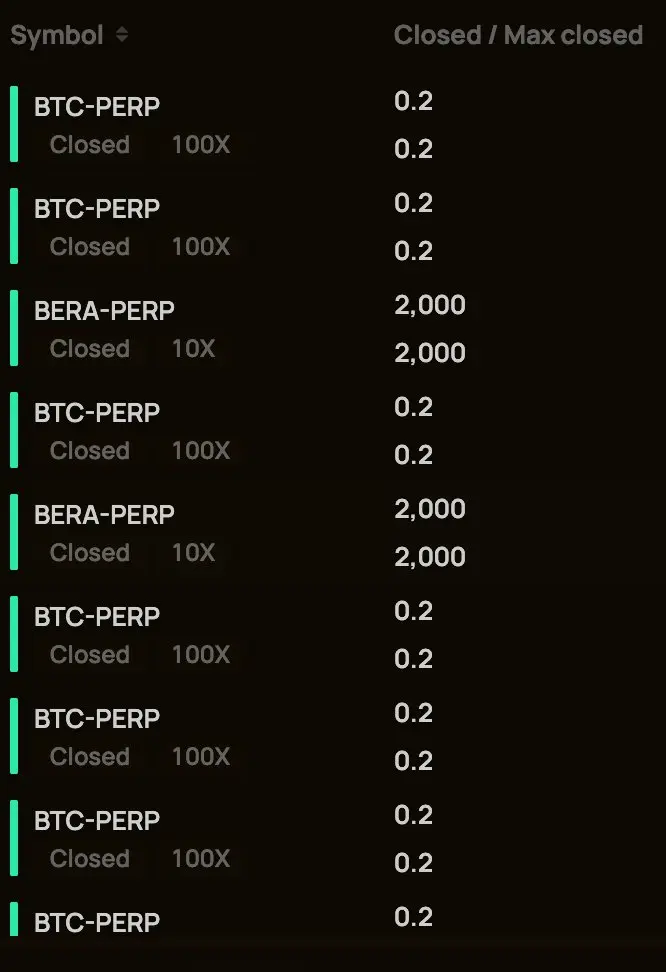Click the green side bar of the topmost BTC-PERP row
Screen dimensions: 666x972
[x=14, y=124]
